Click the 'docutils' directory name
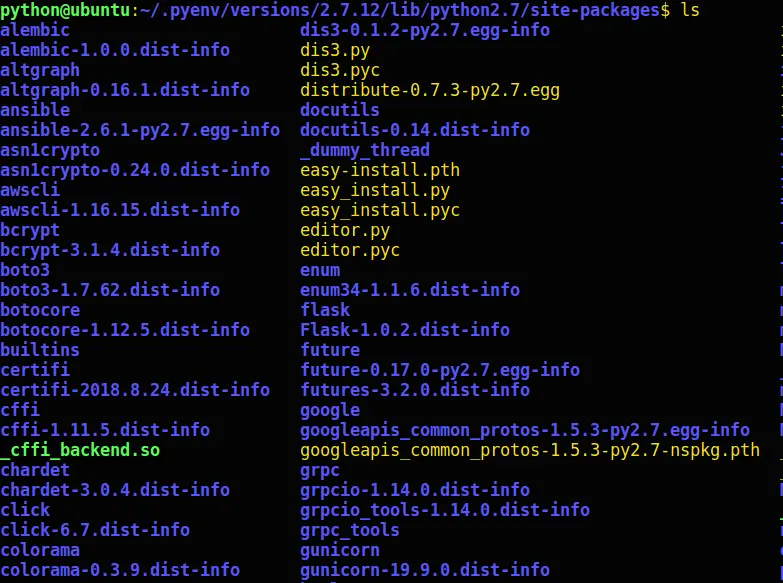The width and height of the screenshot is (783, 583). click(x=340, y=110)
